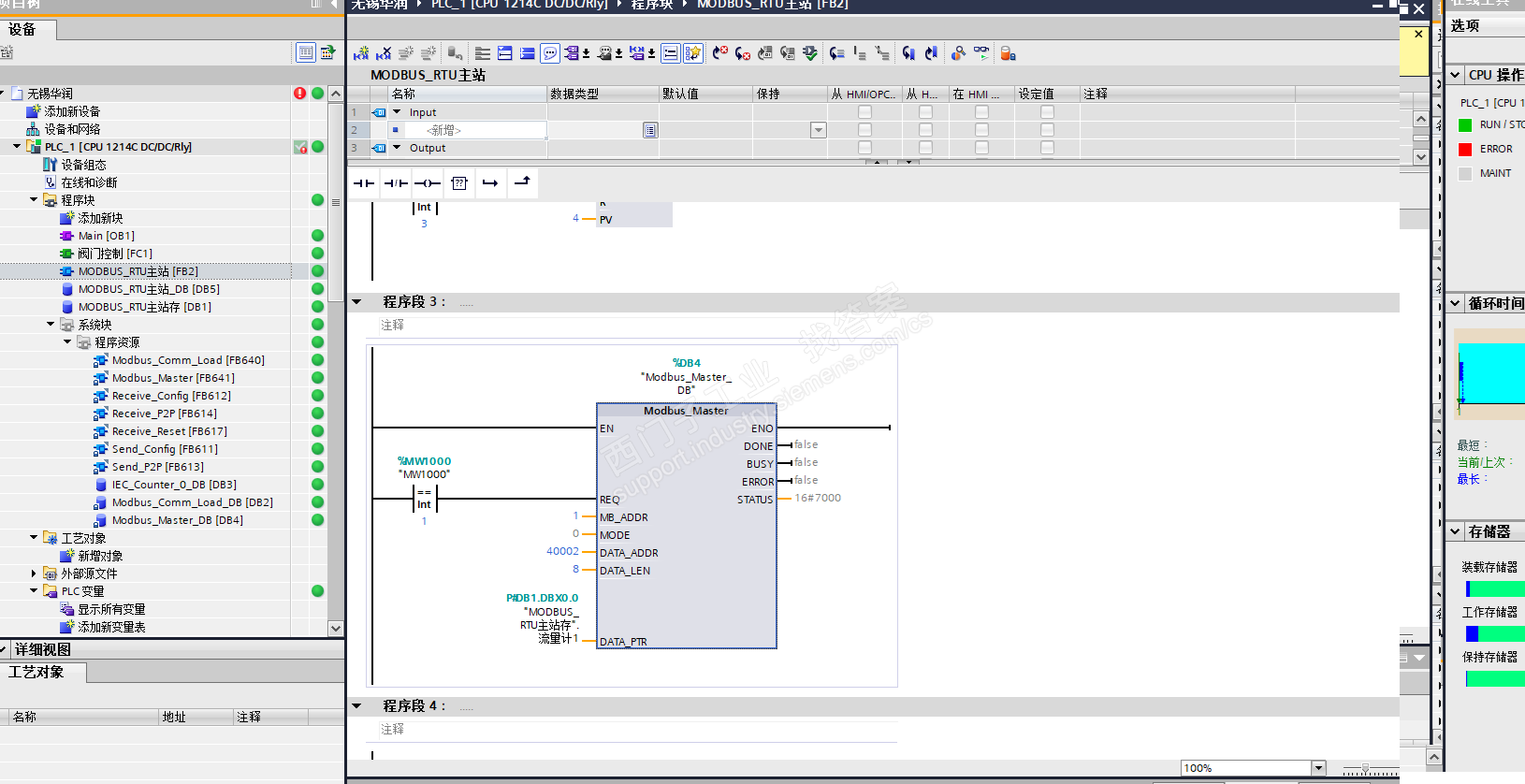Open the 选项 tab in online tools

tap(1465, 26)
